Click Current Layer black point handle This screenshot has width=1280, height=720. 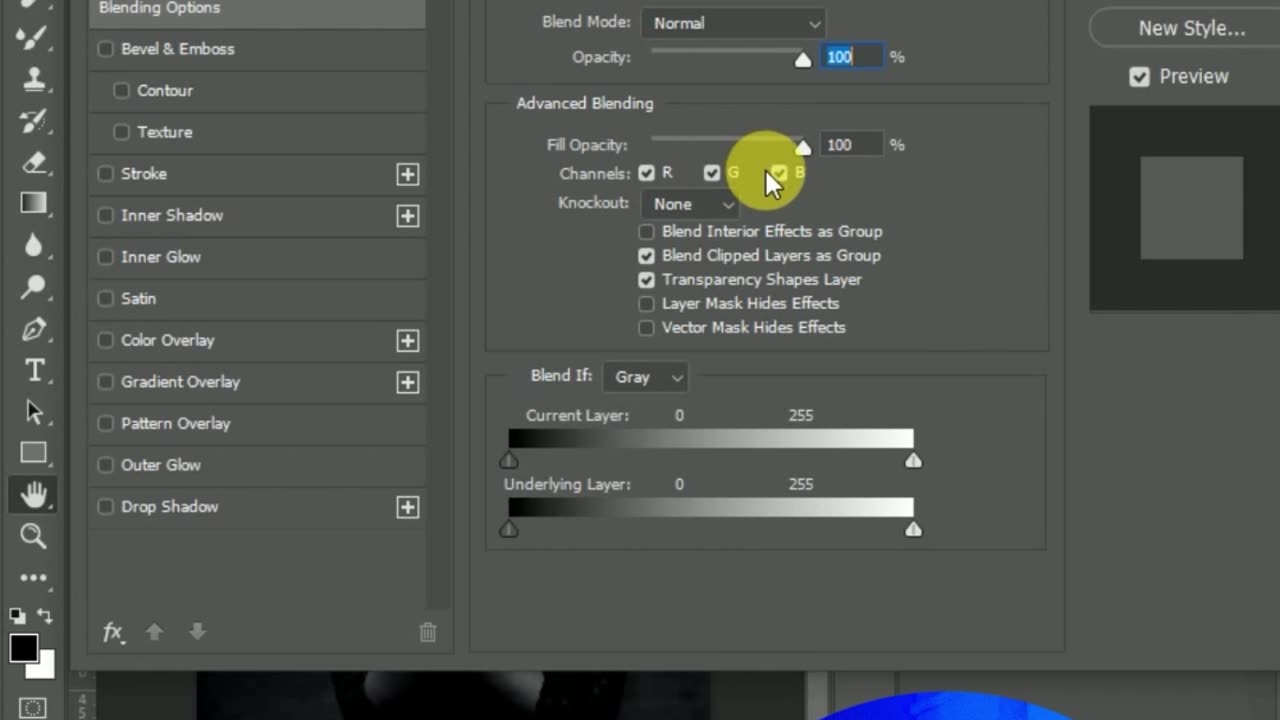pyautogui.click(x=509, y=461)
